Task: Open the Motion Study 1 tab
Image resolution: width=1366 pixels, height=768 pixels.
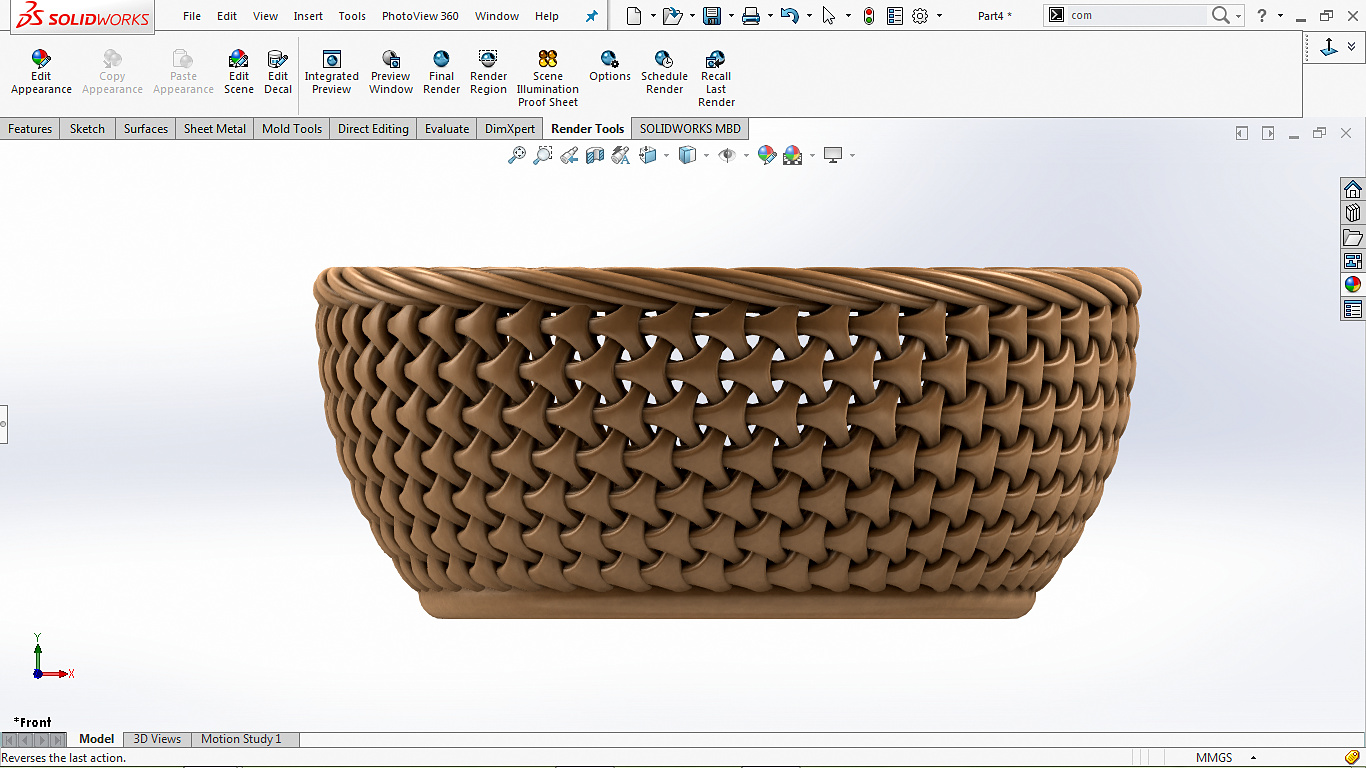Action: [x=241, y=739]
